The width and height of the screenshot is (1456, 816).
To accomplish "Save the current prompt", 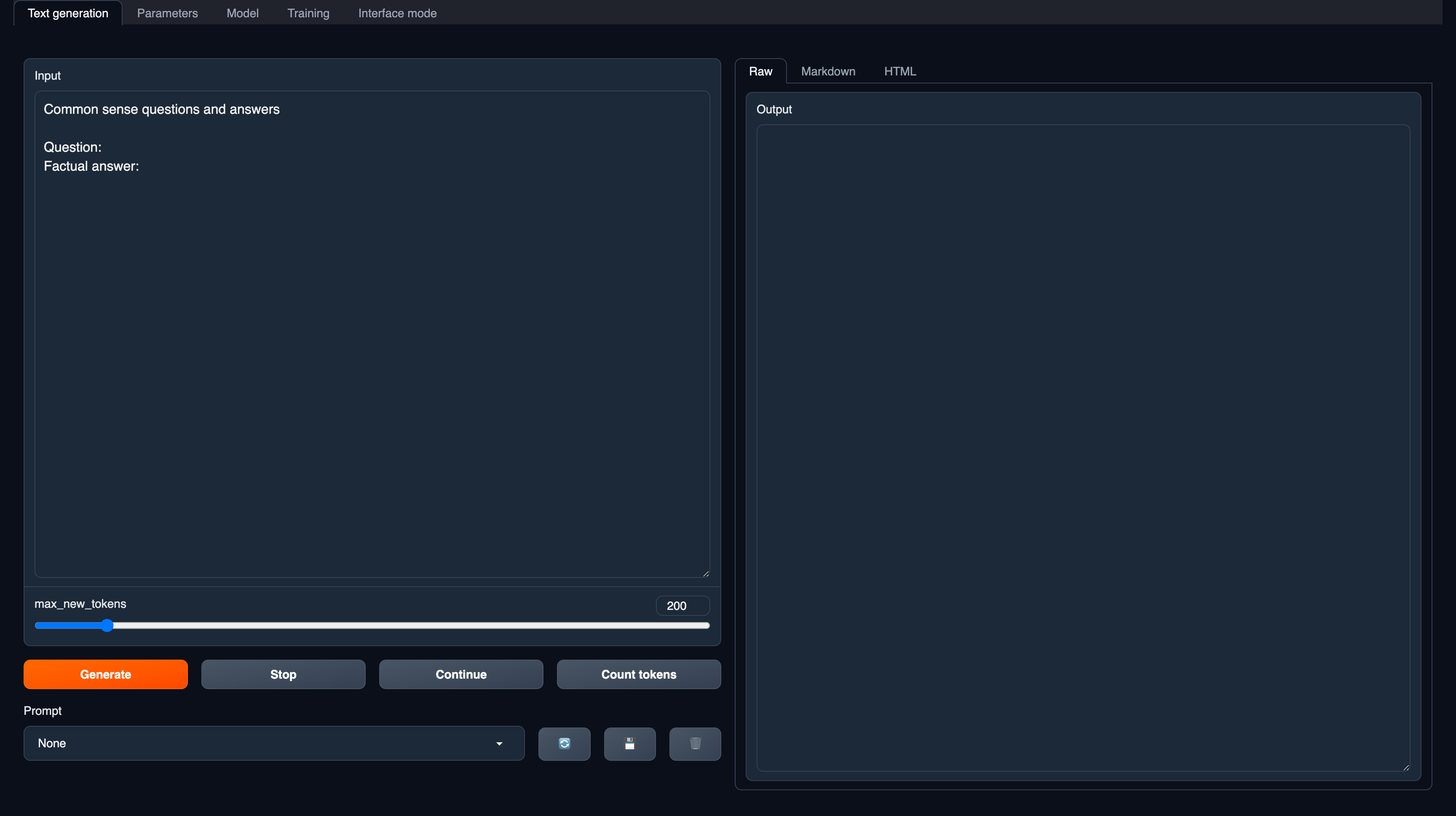I will coord(629,743).
